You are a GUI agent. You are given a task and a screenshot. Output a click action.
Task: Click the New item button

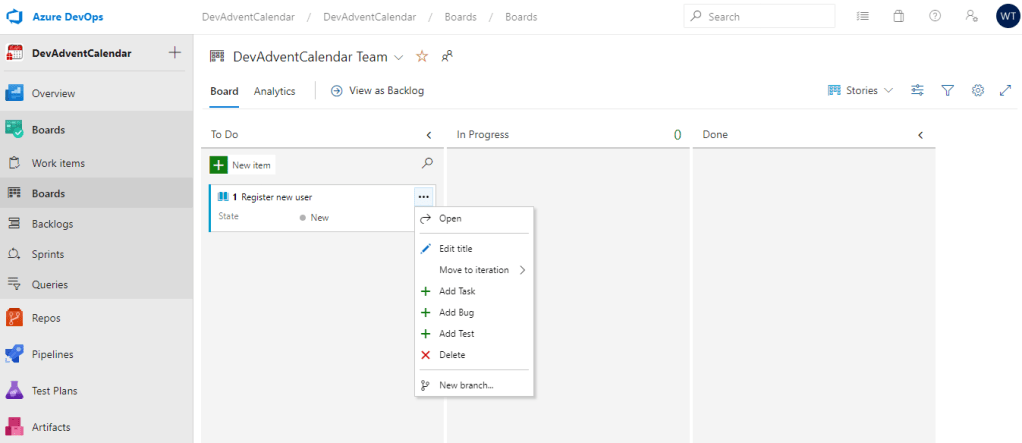pyautogui.click(x=241, y=165)
